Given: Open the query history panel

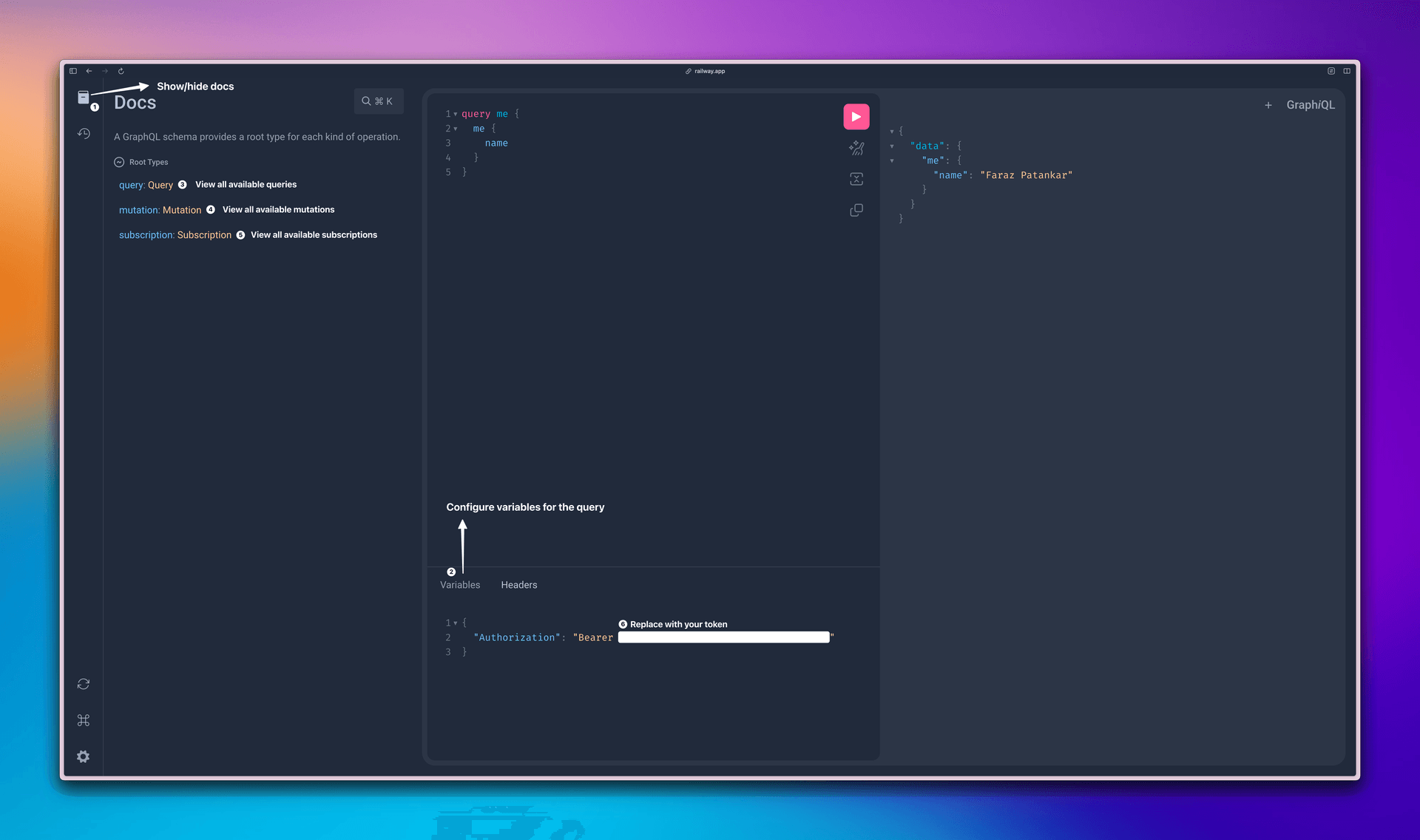Looking at the screenshot, I should coord(84,134).
